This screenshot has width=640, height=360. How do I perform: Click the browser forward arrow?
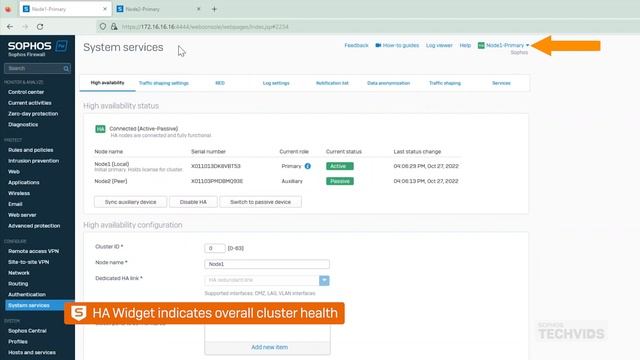point(25,27)
